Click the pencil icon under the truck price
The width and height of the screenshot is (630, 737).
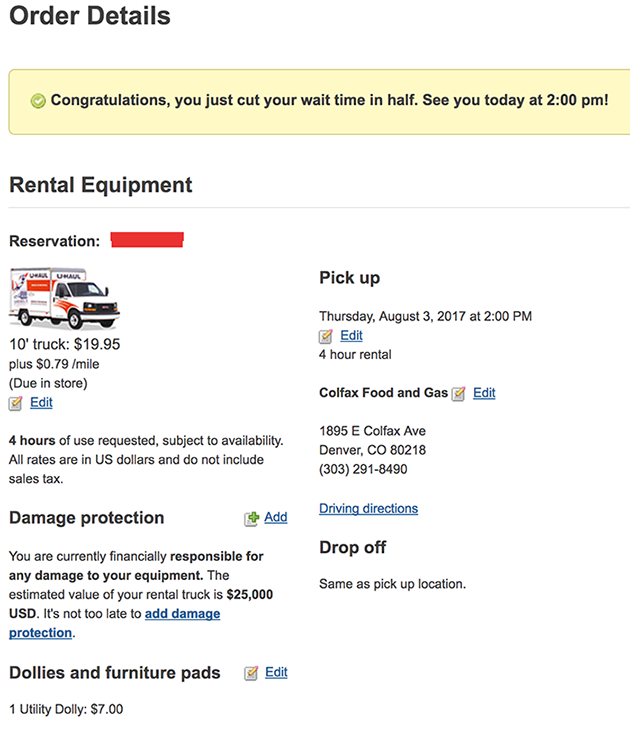[15, 403]
